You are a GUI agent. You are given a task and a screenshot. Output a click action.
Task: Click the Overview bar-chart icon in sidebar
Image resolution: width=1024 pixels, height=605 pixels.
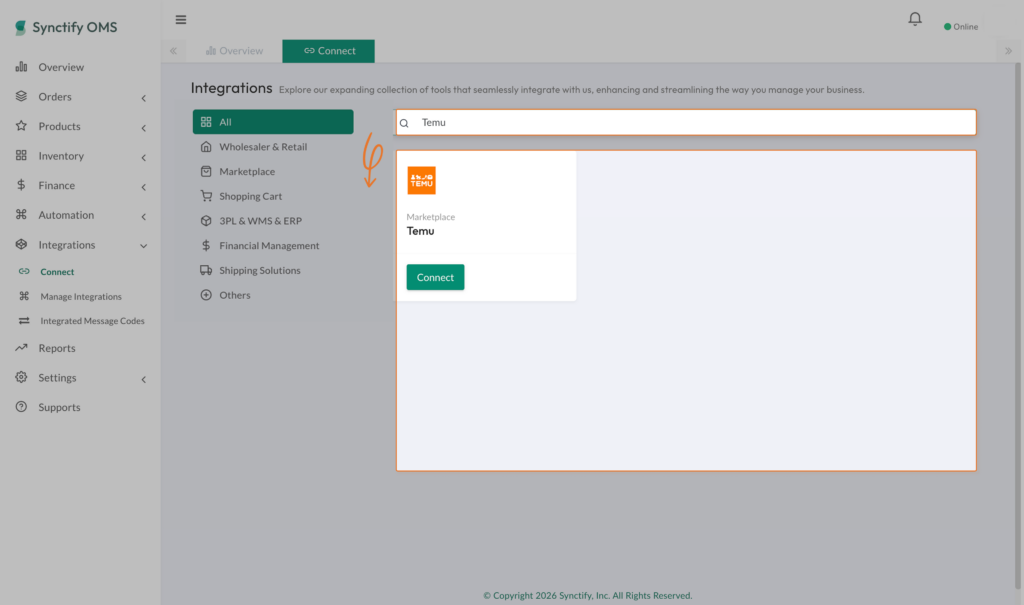click(22, 67)
